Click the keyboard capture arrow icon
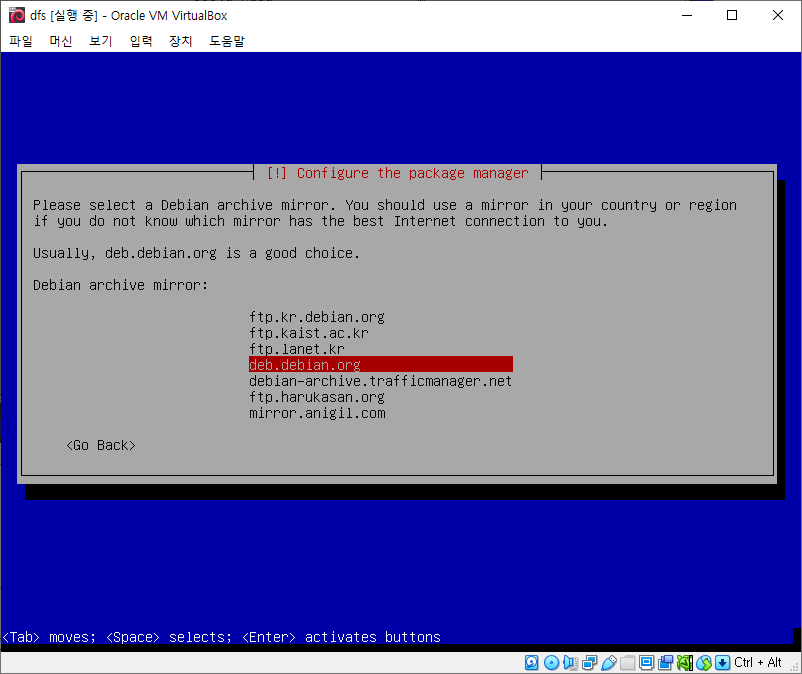Screen dimensions: 802x674 722,663
